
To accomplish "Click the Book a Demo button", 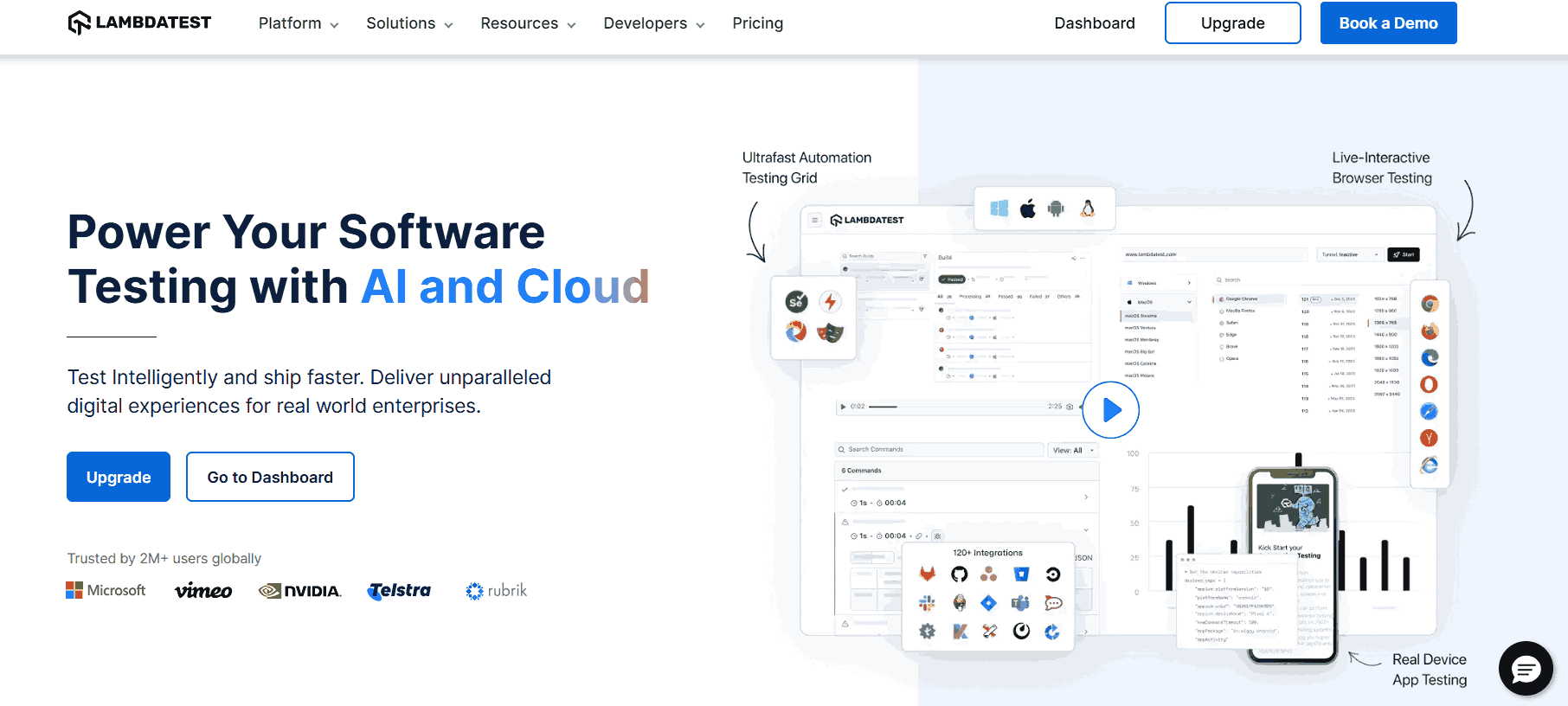I will pos(1389,23).
